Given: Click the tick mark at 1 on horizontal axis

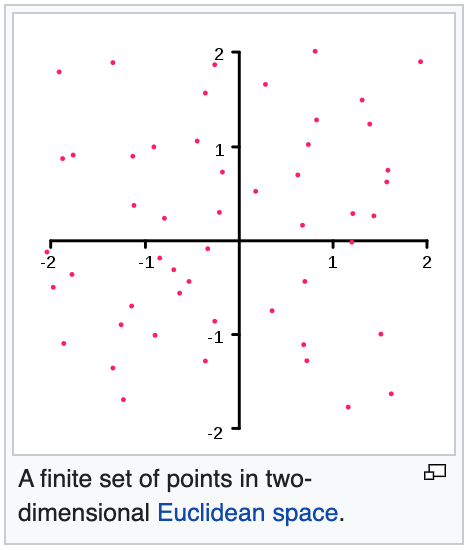Looking at the screenshot, I should click(x=333, y=244).
